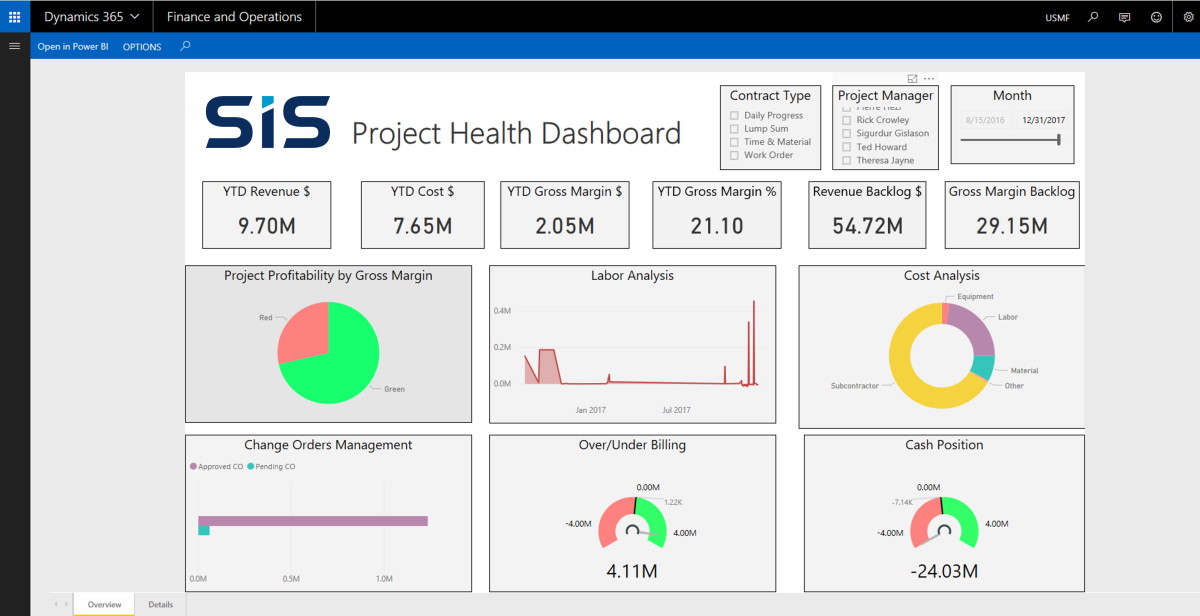This screenshot has height=616, width=1200.
Task: Adjust the Month range slider handle
Action: 1058,139
